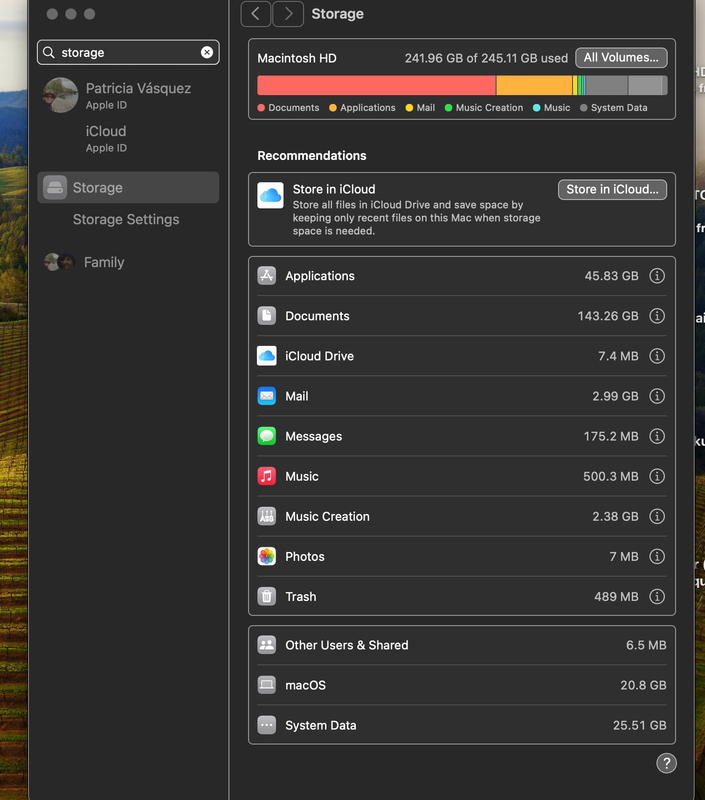Screen dimensions: 705x800
Task: Click gray System Data segment of bar
Action: point(607,85)
